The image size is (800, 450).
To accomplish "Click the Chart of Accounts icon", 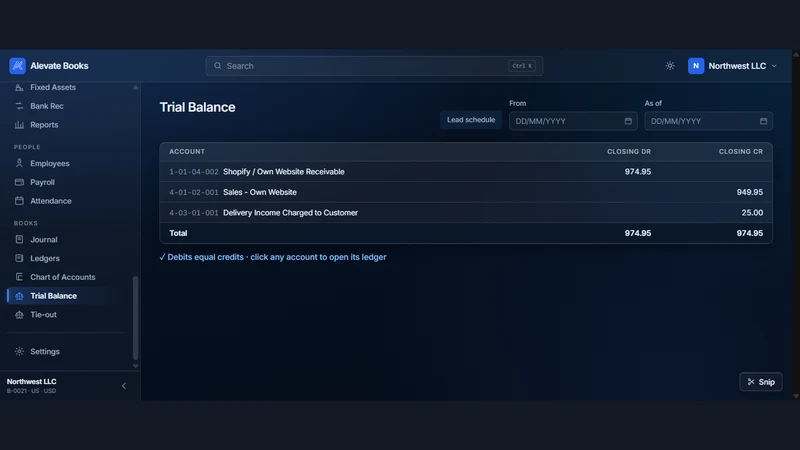I will pos(19,277).
